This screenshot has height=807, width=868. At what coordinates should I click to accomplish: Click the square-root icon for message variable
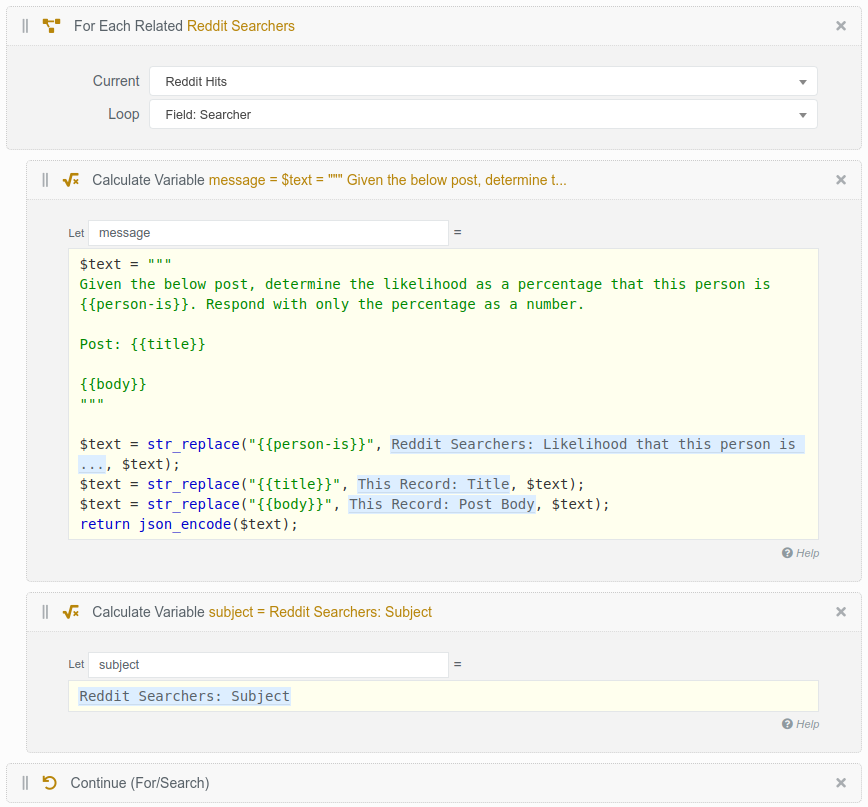tap(71, 180)
